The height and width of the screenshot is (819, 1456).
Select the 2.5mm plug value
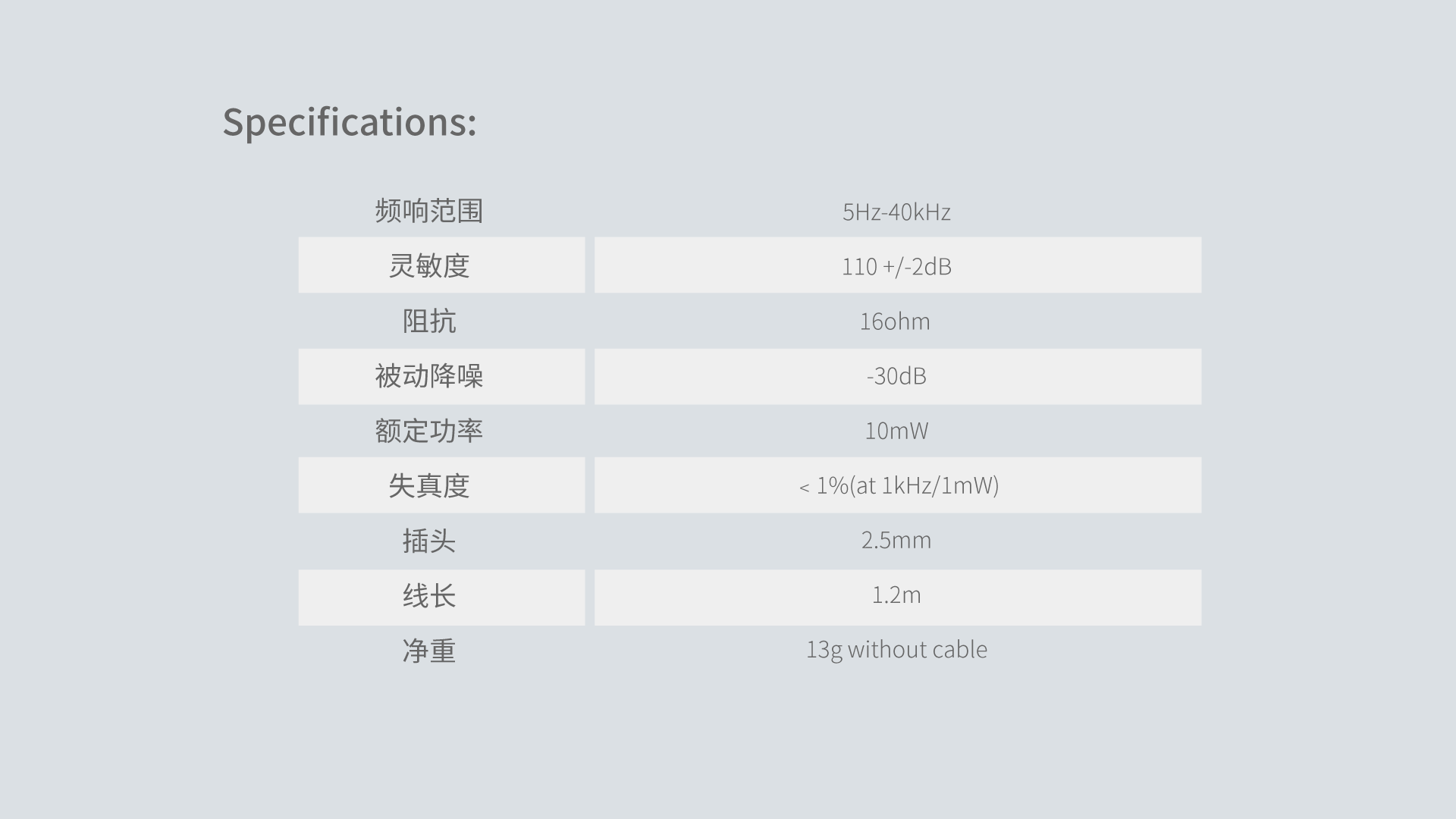pos(896,540)
